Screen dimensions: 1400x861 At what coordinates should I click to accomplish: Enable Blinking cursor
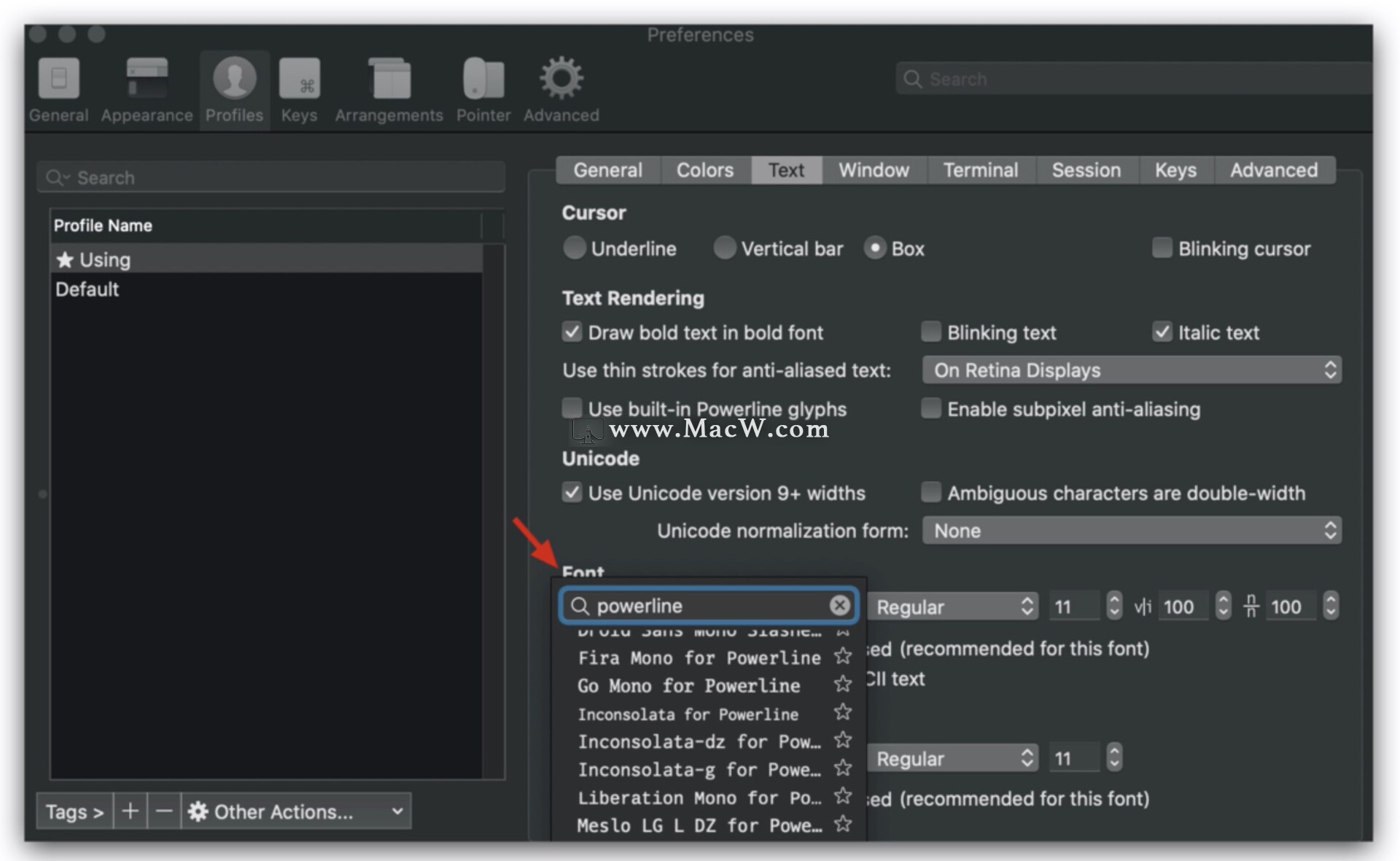pos(1162,248)
